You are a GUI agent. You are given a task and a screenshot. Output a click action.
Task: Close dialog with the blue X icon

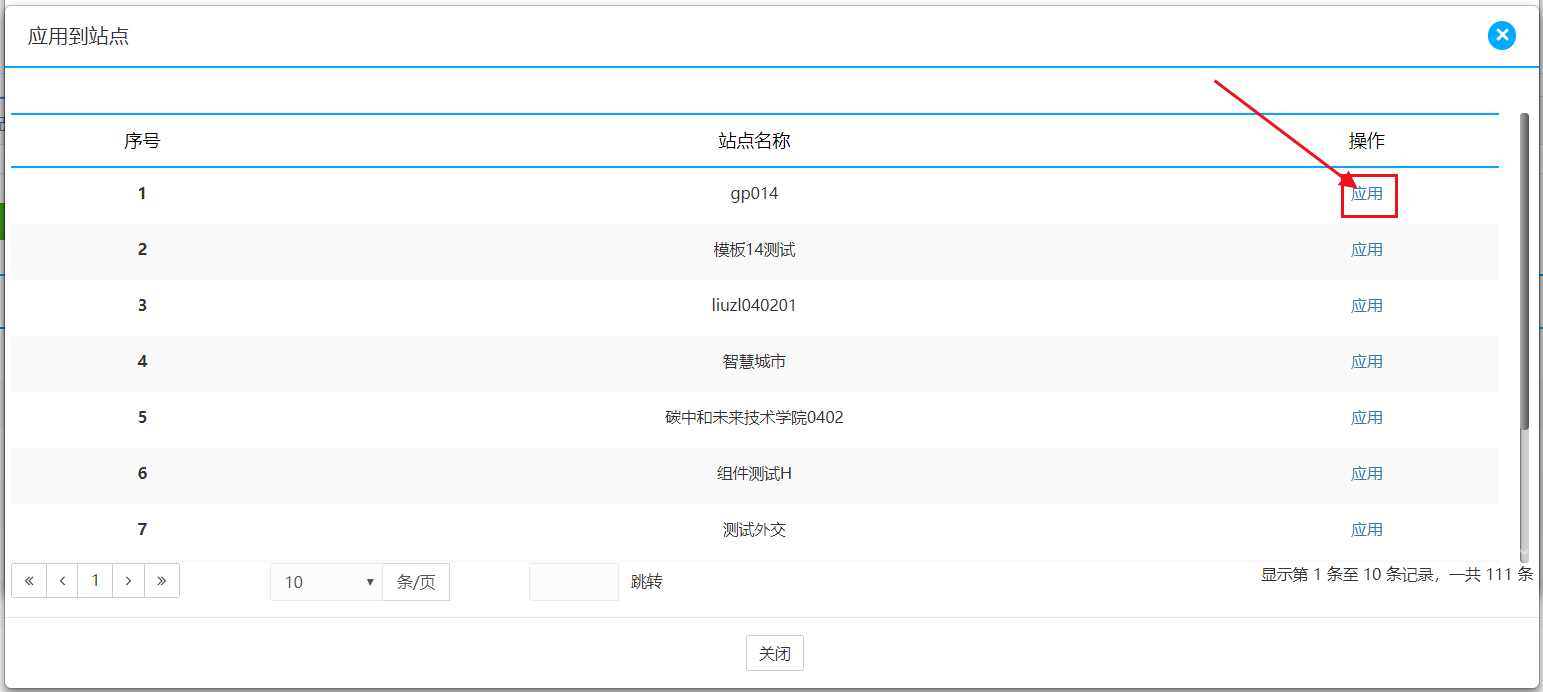tap(1501, 36)
